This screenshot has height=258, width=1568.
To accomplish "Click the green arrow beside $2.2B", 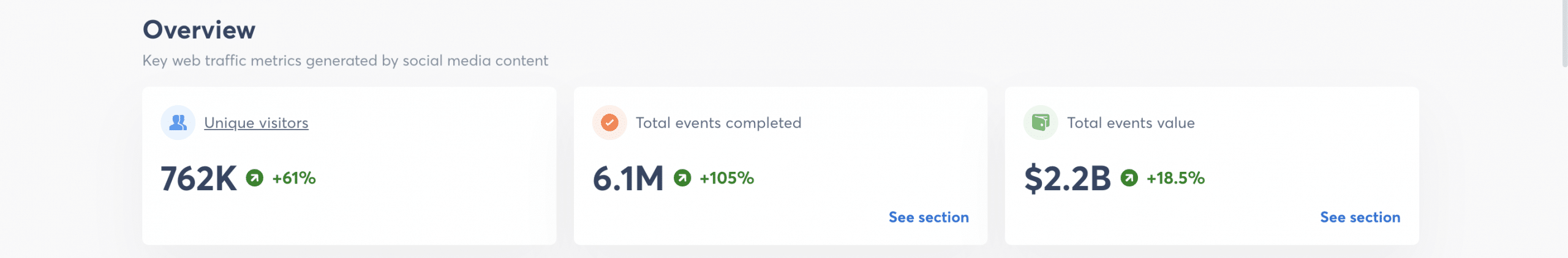I will click(1129, 178).
